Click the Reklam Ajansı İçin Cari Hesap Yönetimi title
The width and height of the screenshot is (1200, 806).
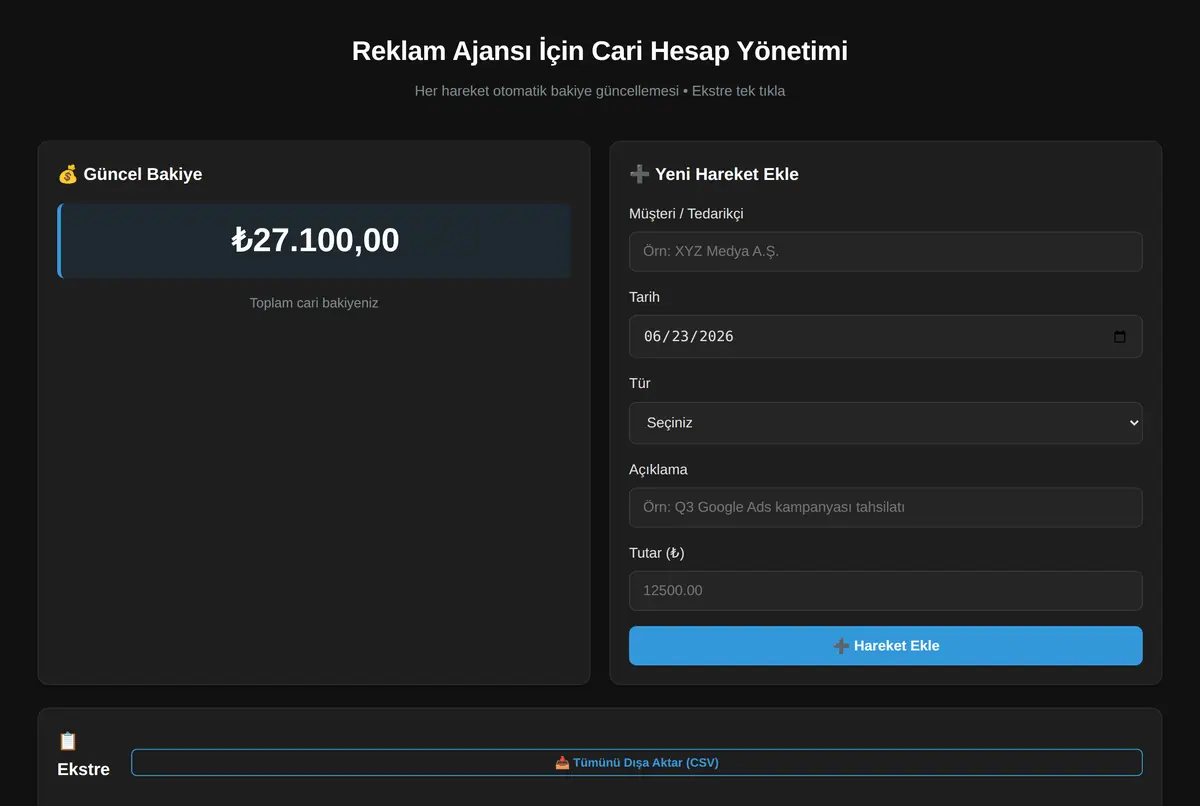tap(600, 51)
